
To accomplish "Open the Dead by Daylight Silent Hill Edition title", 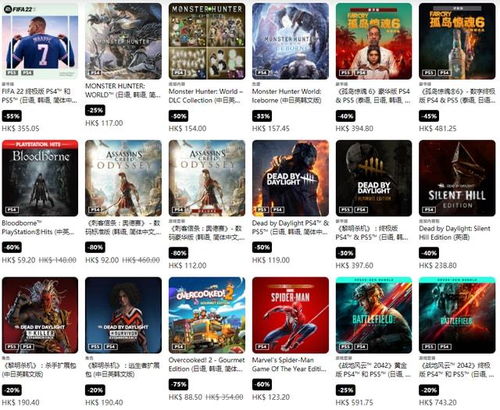I will (x=455, y=233).
